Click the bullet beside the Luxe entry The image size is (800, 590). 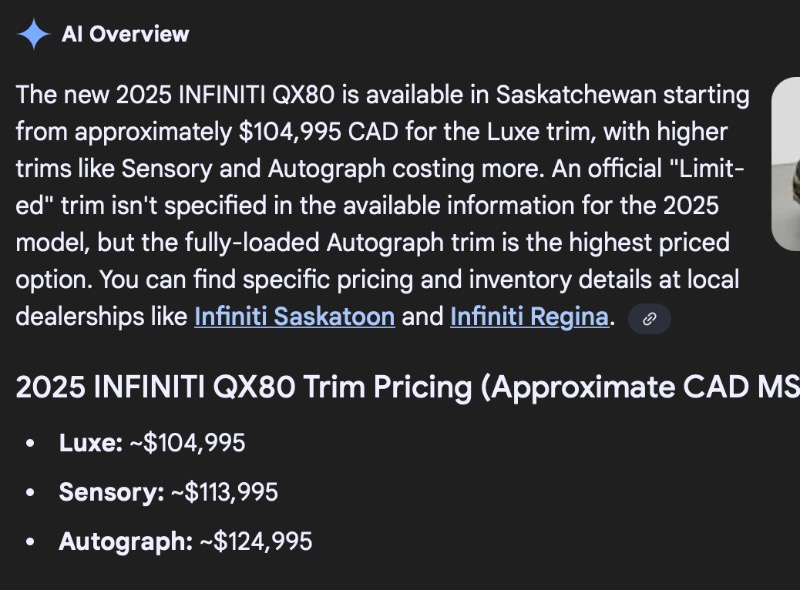pyautogui.click(x=32, y=443)
